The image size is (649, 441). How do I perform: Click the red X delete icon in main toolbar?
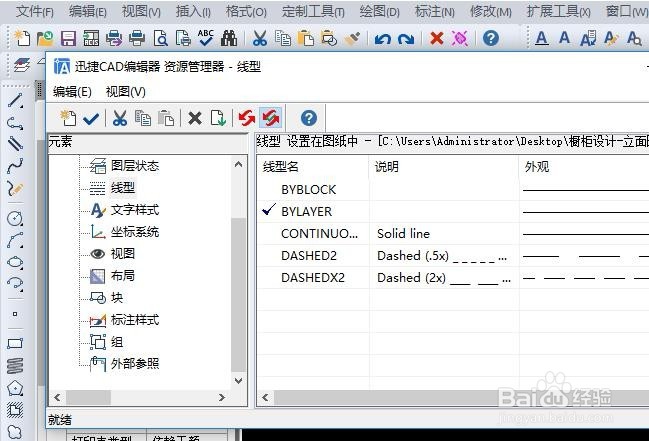pyautogui.click(x=437, y=39)
